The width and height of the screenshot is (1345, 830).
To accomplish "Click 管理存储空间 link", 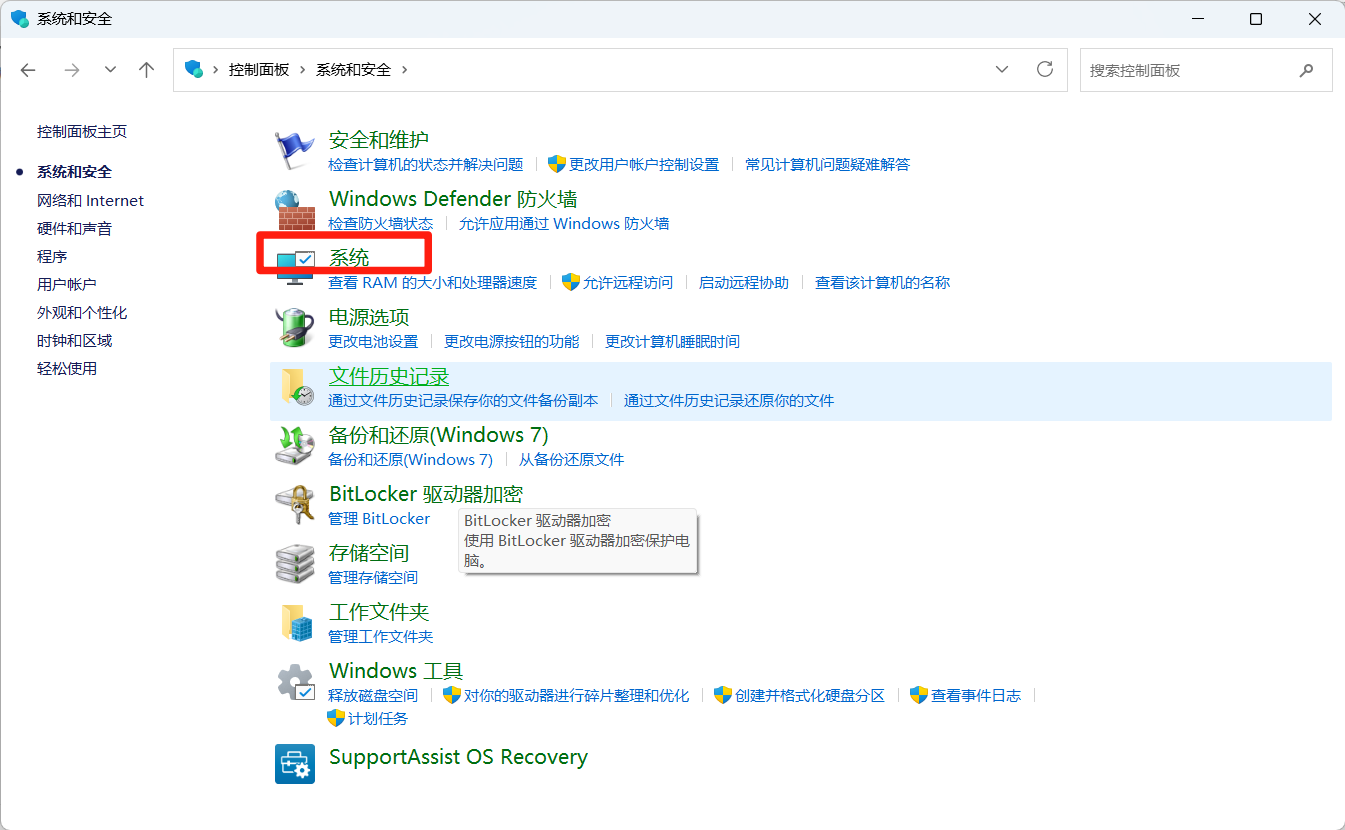I will point(373,578).
